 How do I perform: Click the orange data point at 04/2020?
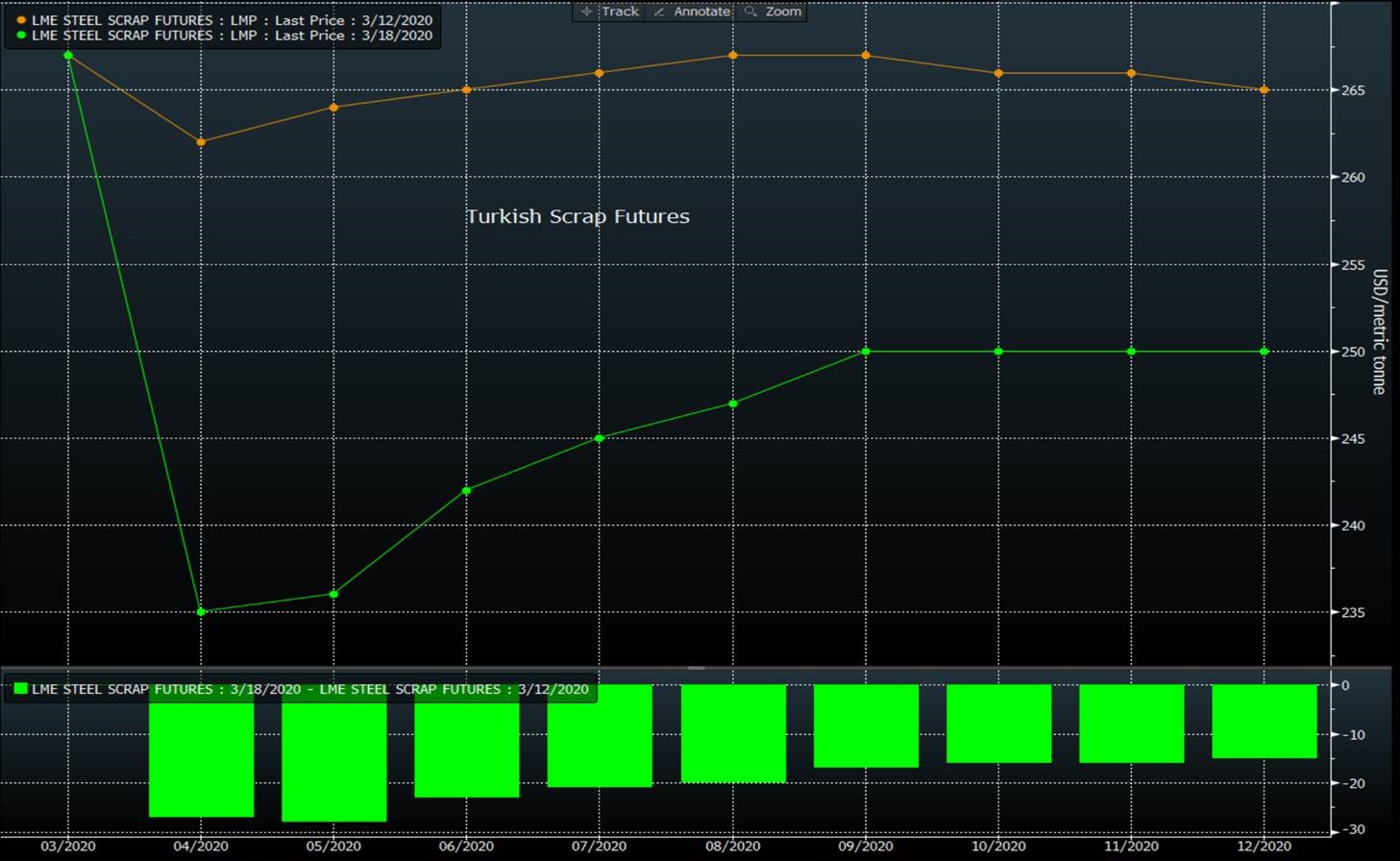pyautogui.click(x=201, y=142)
